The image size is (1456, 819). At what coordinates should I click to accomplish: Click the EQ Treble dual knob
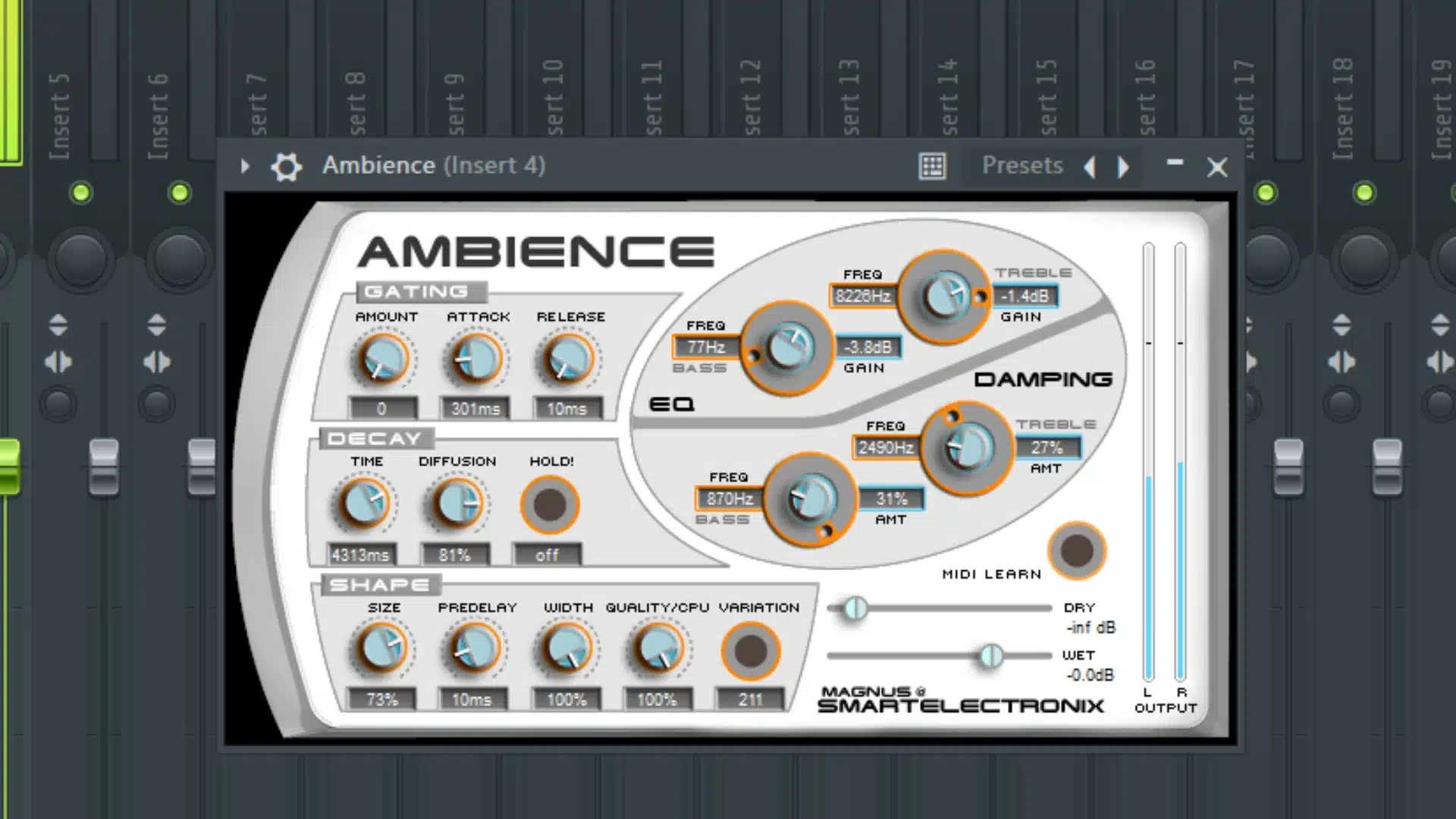944,297
